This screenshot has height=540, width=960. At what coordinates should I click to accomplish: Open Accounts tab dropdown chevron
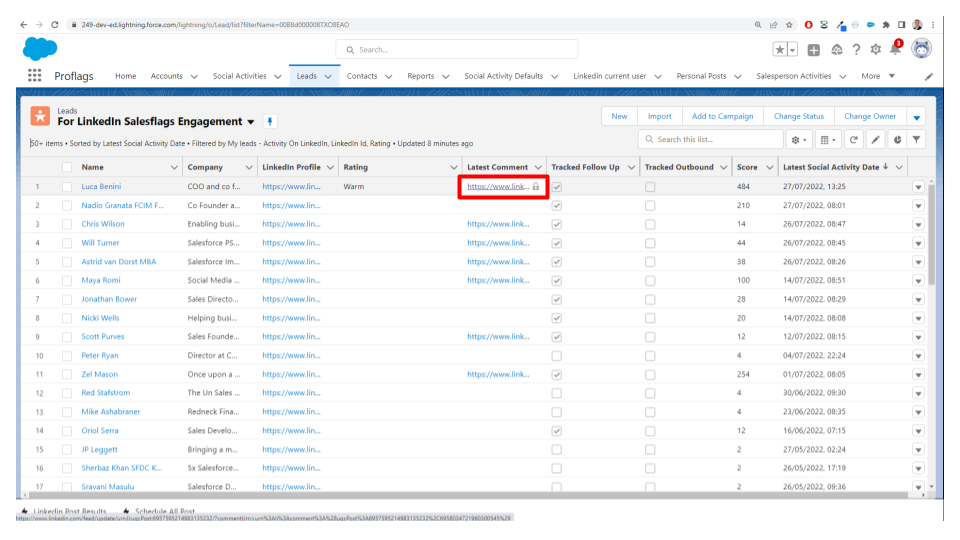coord(194,77)
